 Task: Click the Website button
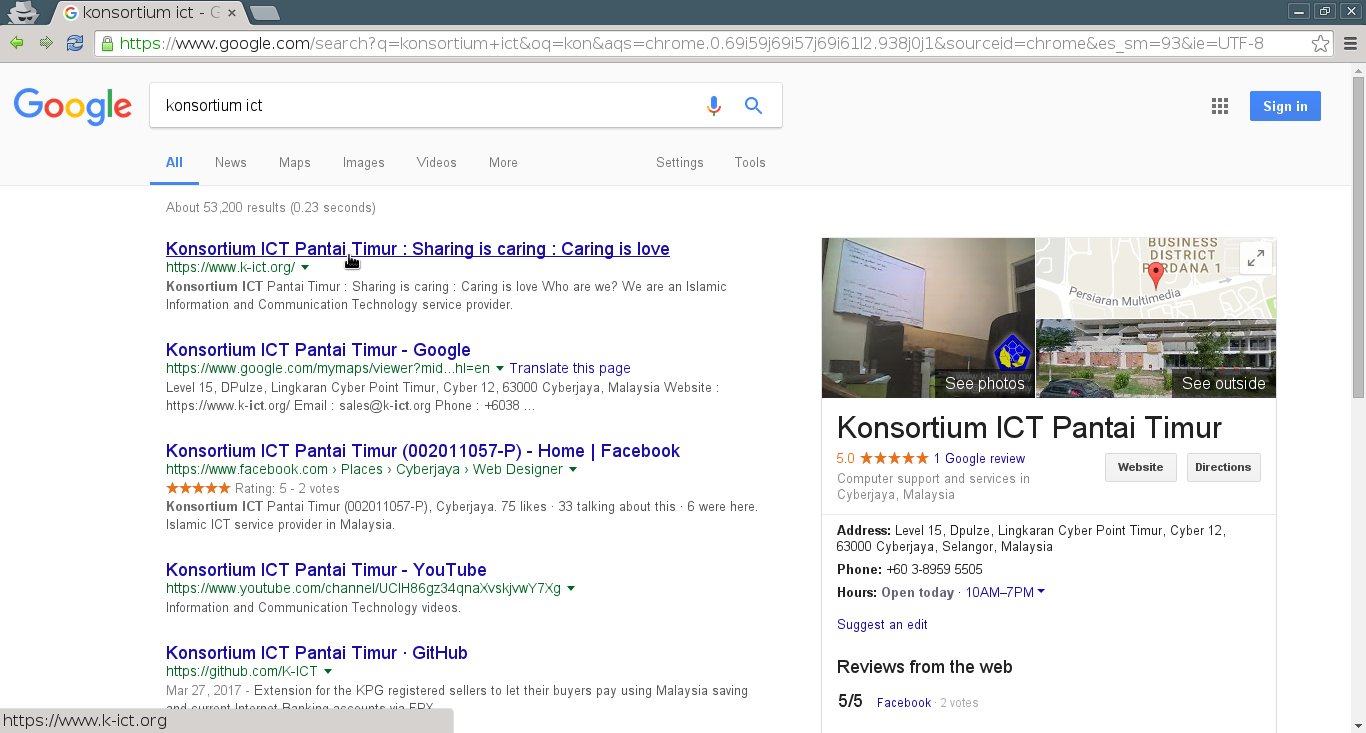[x=1140, y=467]
